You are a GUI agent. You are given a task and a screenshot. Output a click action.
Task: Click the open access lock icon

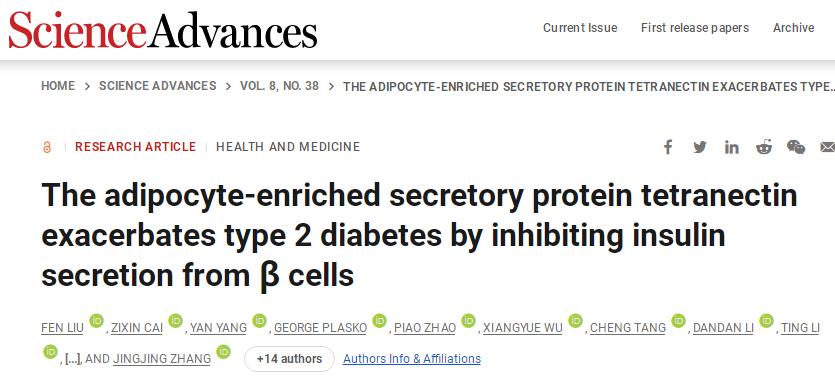coord(47,147)
